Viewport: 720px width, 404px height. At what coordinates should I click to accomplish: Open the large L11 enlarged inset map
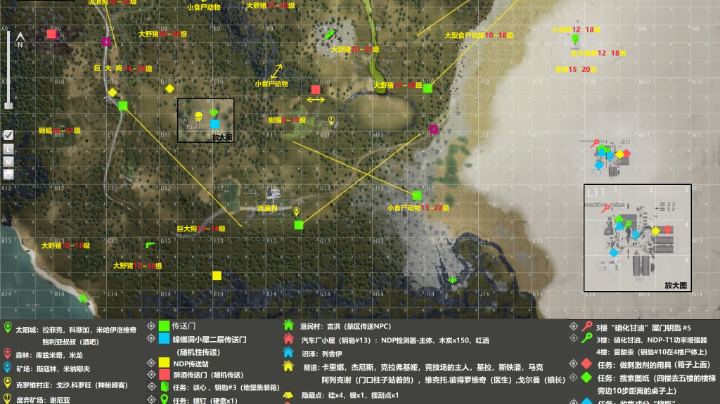637,238
